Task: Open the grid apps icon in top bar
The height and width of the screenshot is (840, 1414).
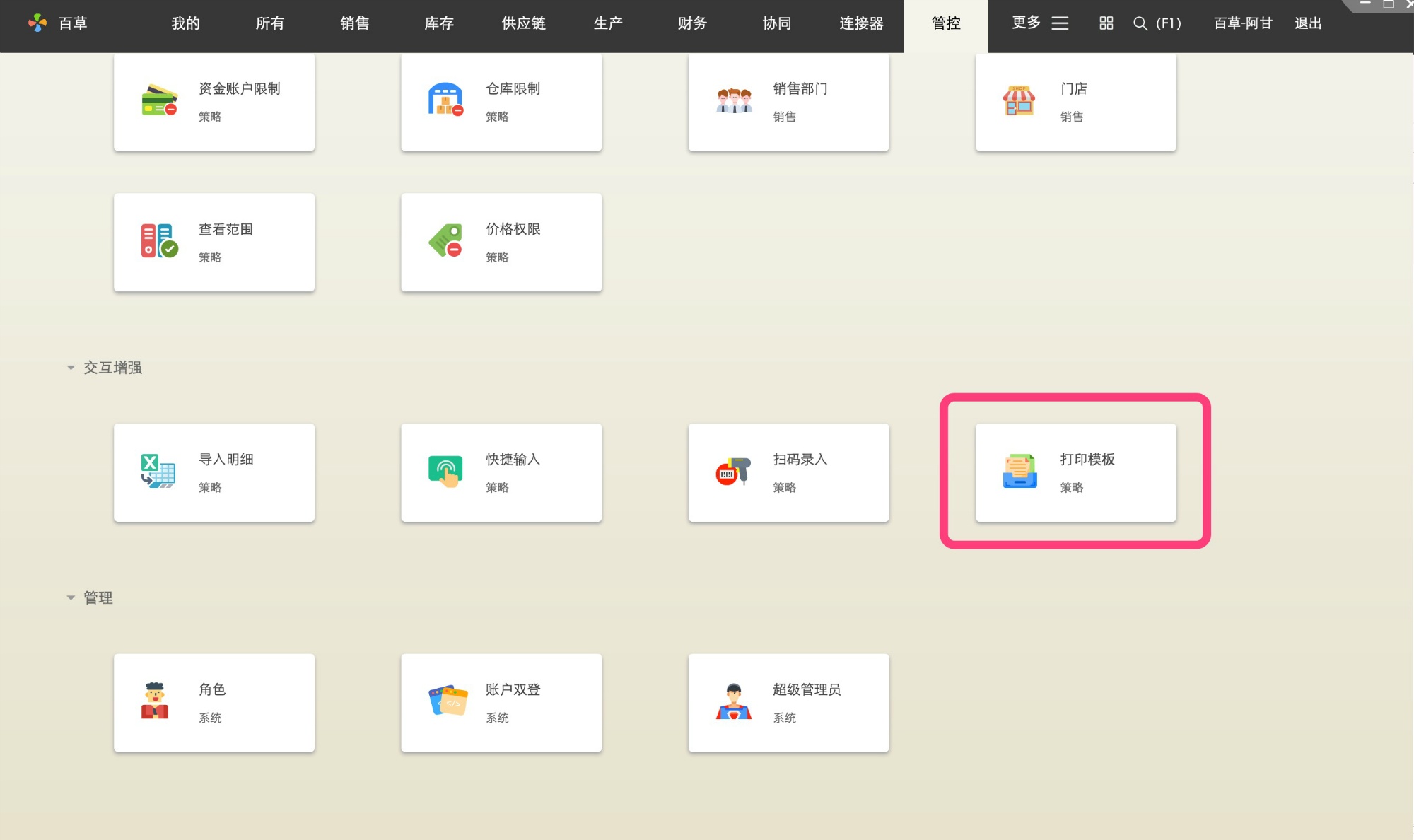Action: coord(1106,23)
